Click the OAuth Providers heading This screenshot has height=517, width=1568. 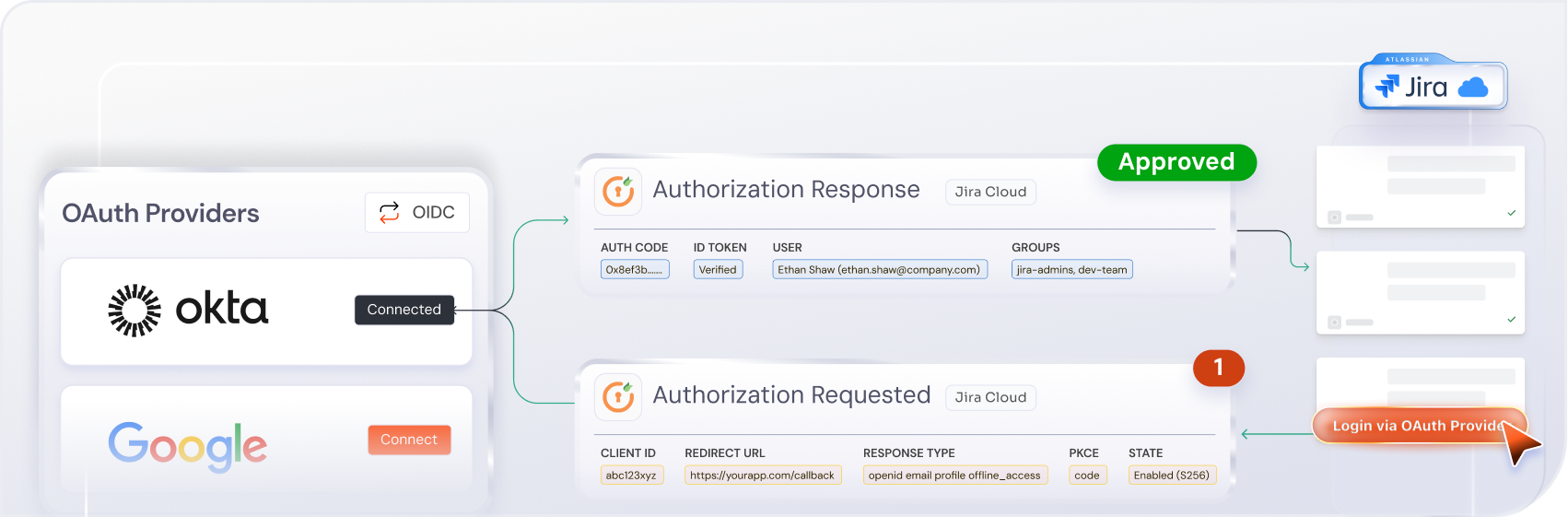click(x=160, y=214)
